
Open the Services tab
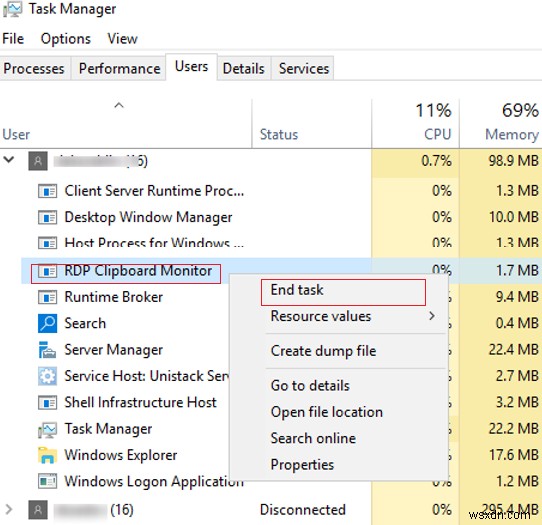tap(304, 68)
